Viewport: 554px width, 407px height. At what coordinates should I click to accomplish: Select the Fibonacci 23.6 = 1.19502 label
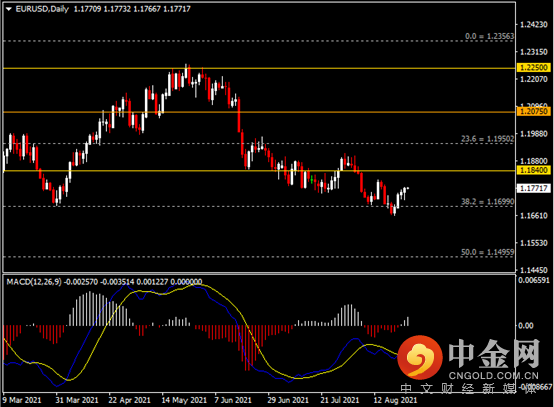488,139
